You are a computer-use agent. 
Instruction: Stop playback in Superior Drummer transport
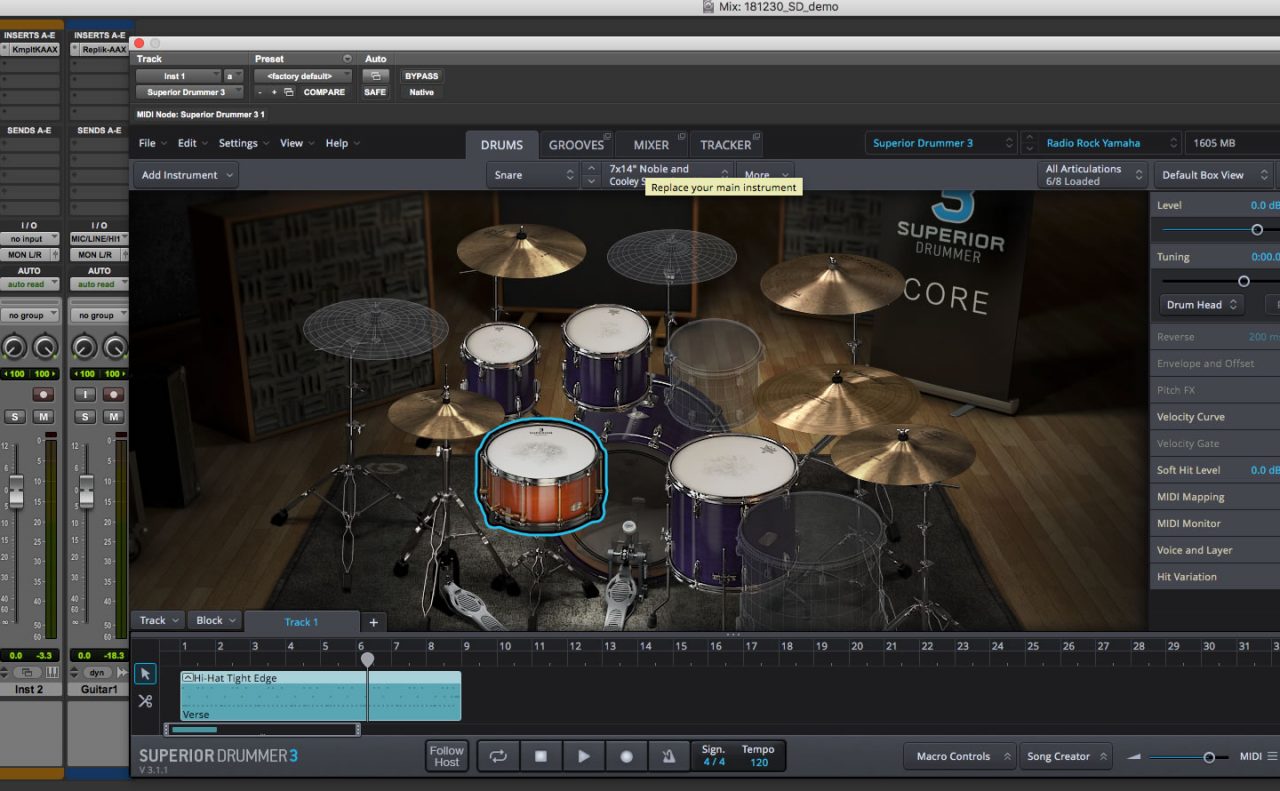coord(541,756)
